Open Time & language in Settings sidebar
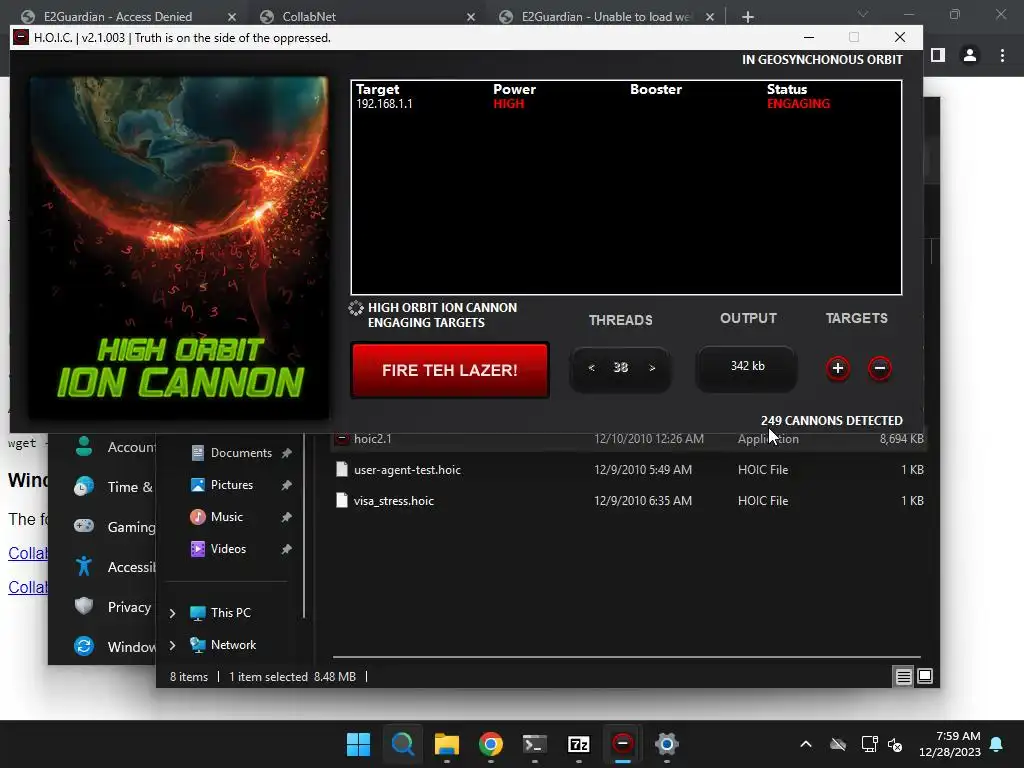Screen dimensions: 1024x768 pos(114,487)
